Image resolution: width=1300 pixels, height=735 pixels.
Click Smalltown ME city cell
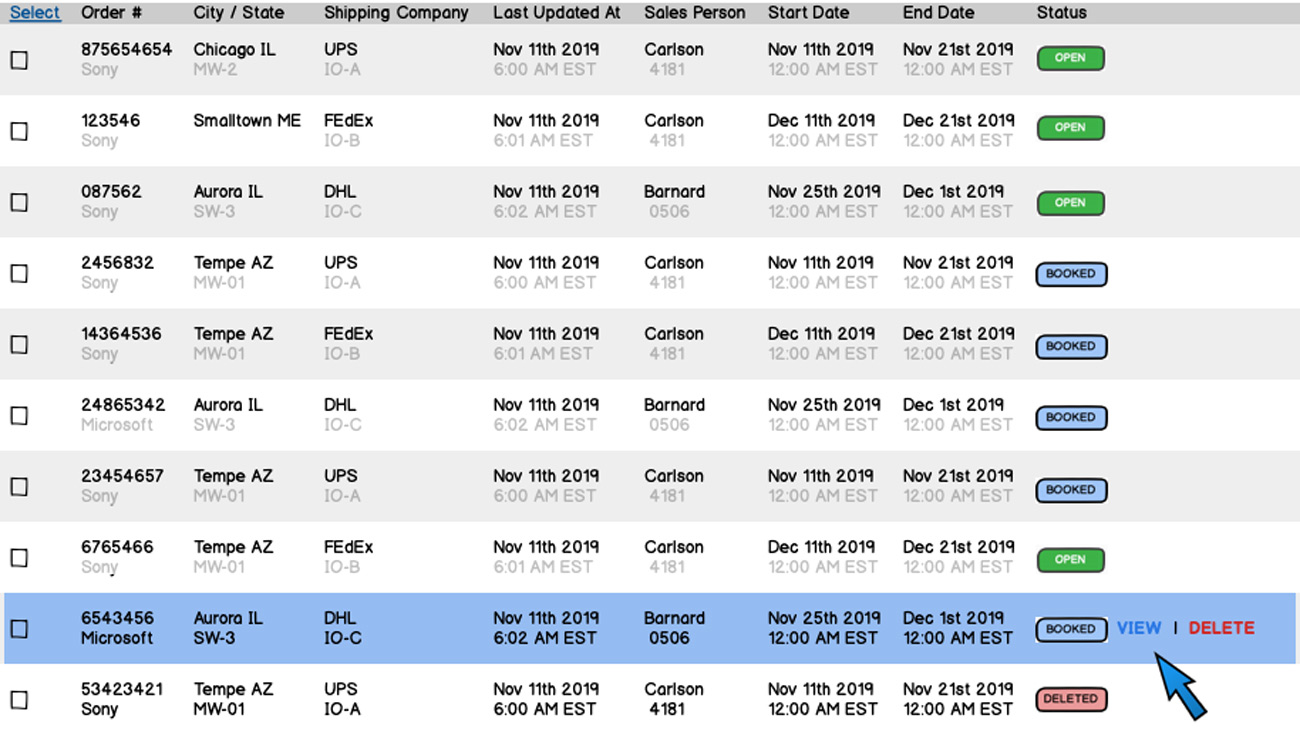pos(247,121)
